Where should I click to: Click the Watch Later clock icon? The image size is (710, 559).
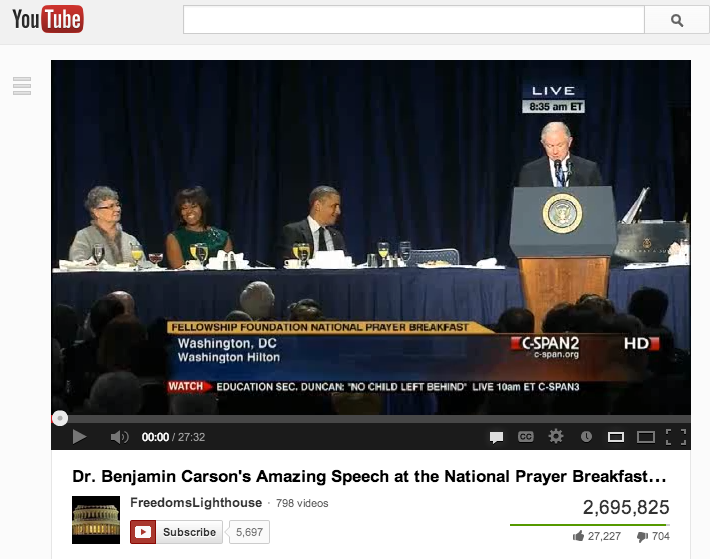point(586,437)
